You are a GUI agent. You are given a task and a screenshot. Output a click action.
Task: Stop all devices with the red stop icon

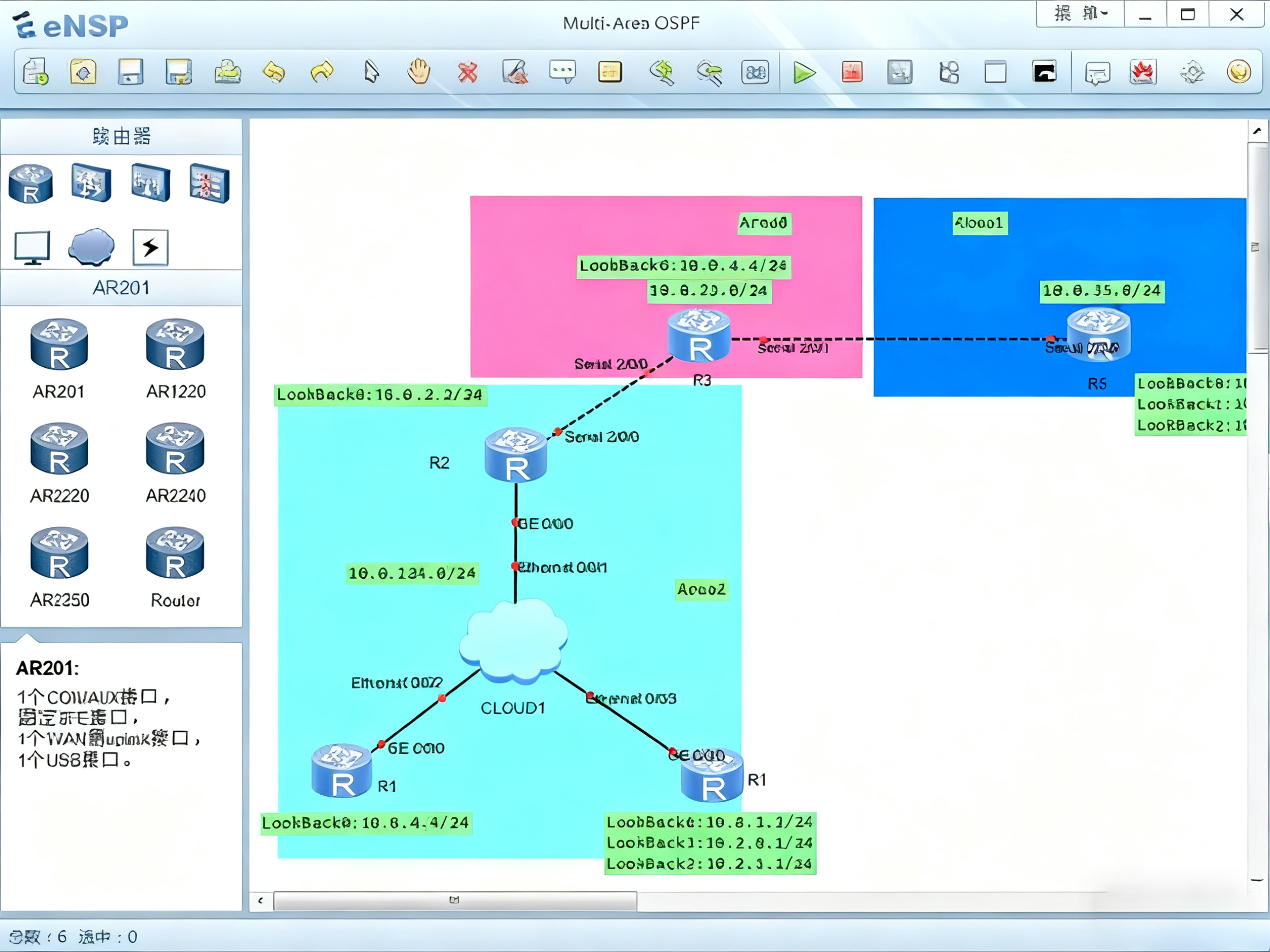(x=852, y=72)
